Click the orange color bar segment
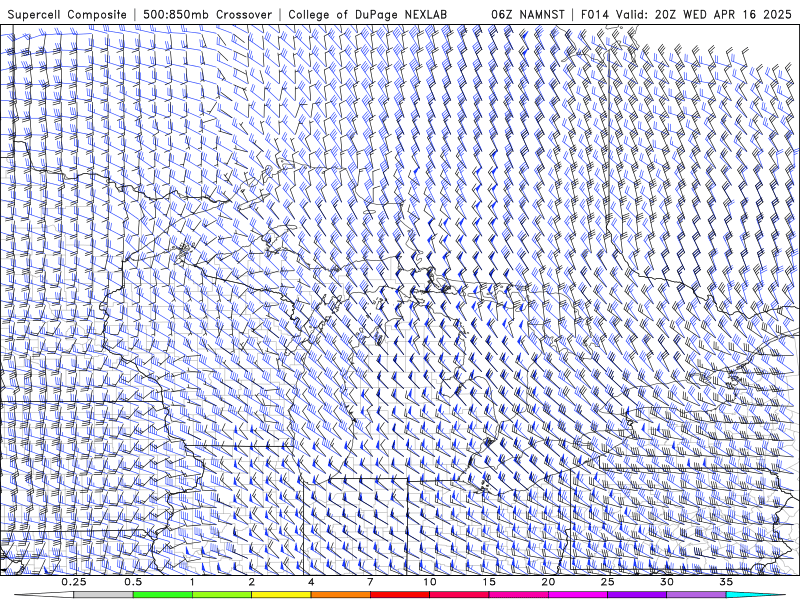The image size is (800, 600). click(x=340, y=595)
